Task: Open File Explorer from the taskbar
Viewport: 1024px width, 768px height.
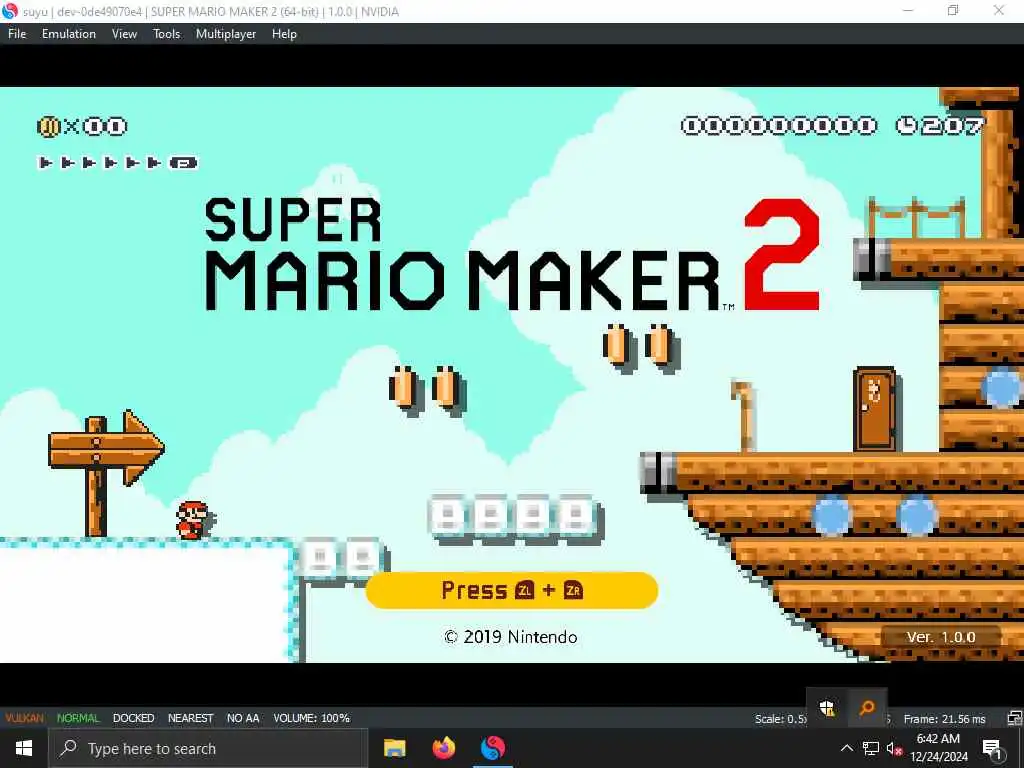Action: pos(394,748)
